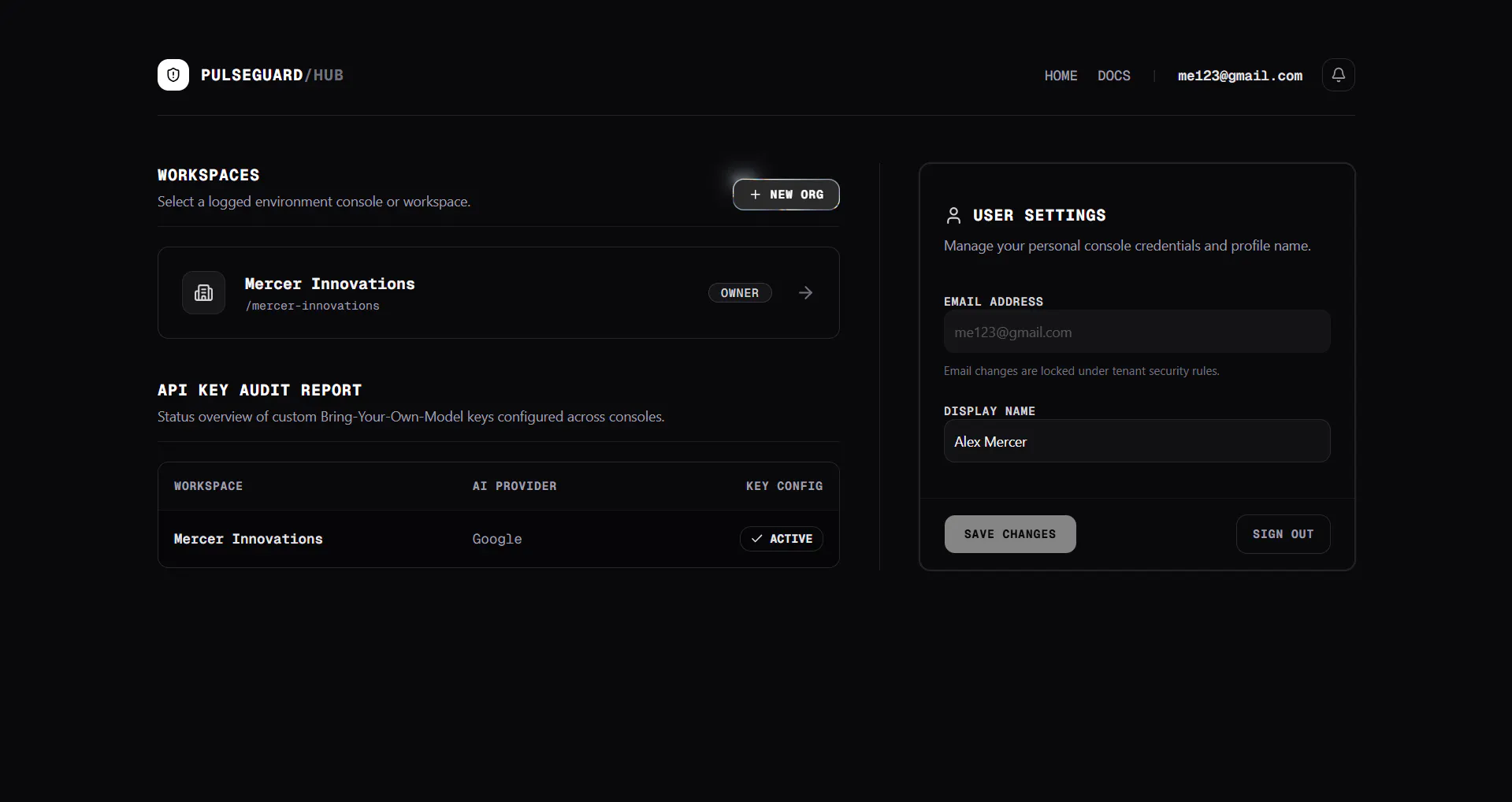The width and height of the screenshot is (1512, 802).
Task: Click the WORKSPACE column header
Action: 208,486
